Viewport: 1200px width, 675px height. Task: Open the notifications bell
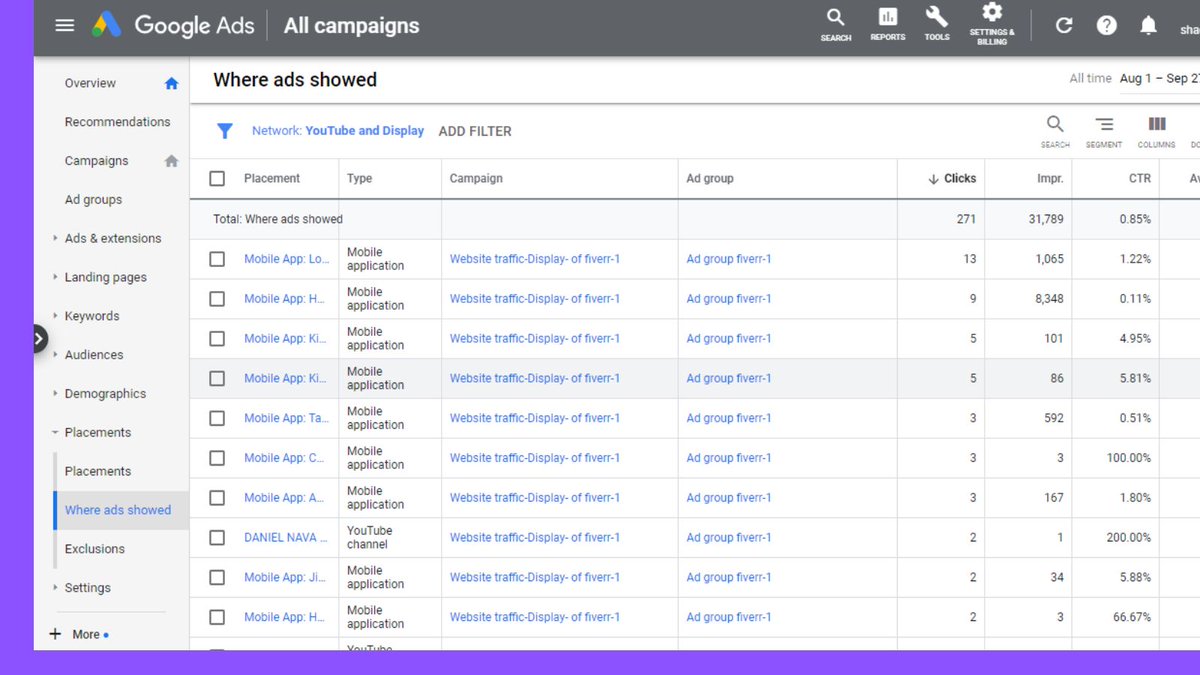pyautogui.click(x=1149, y=26)
